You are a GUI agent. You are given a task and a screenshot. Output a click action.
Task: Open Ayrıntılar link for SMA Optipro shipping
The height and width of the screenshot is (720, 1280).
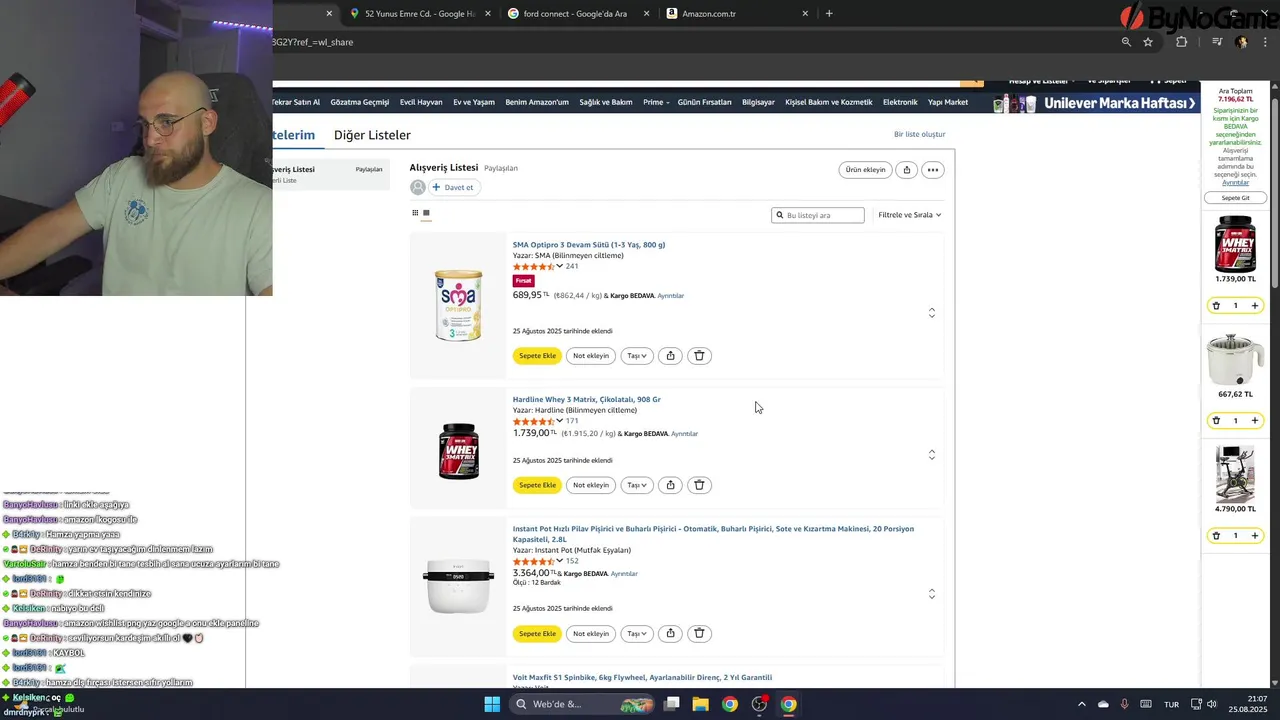(x=670, y=296)
